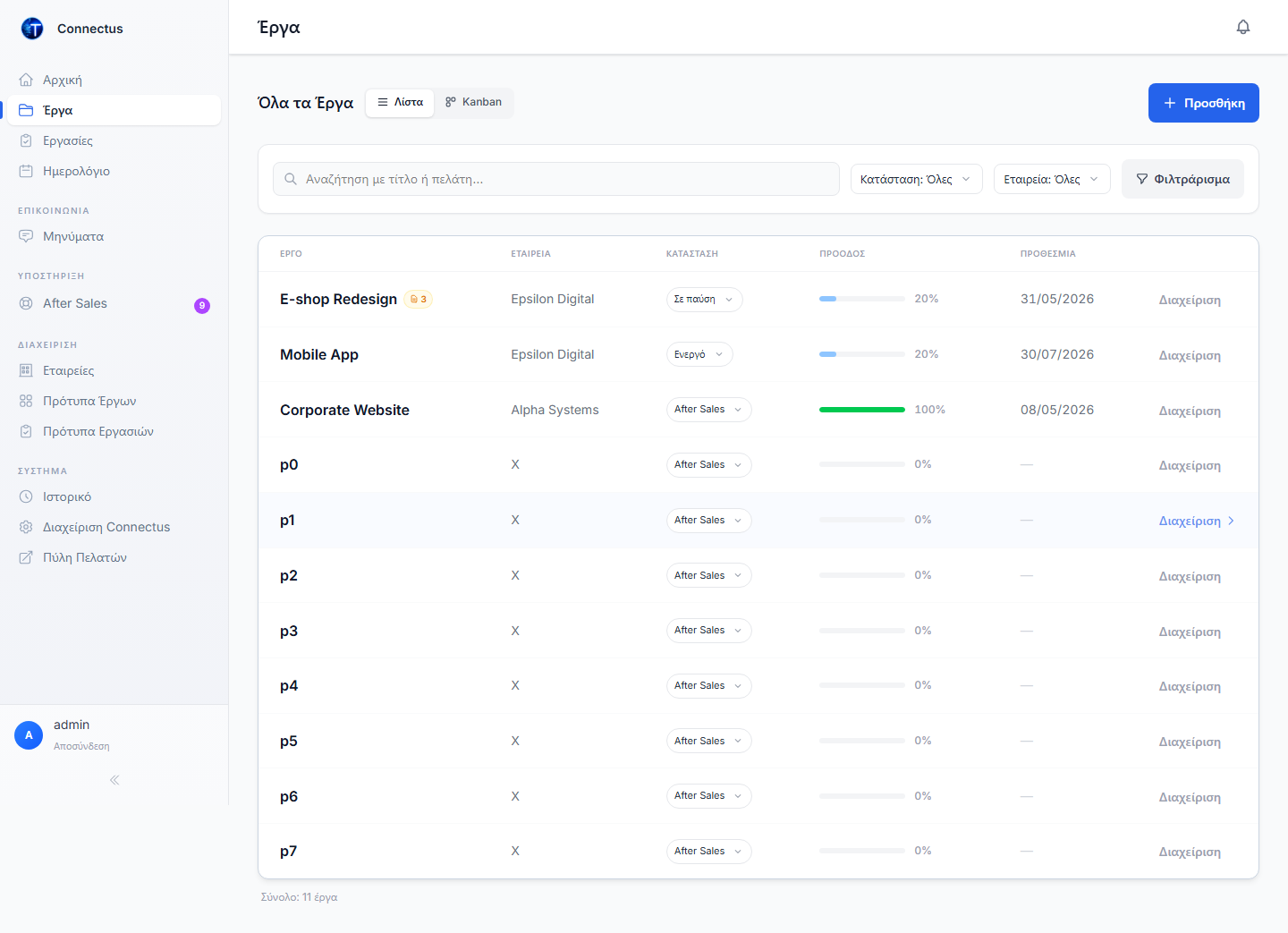Screen dimensions: 1288x933
Task: Open notifications bell icon
Action: pos(1243,27)
